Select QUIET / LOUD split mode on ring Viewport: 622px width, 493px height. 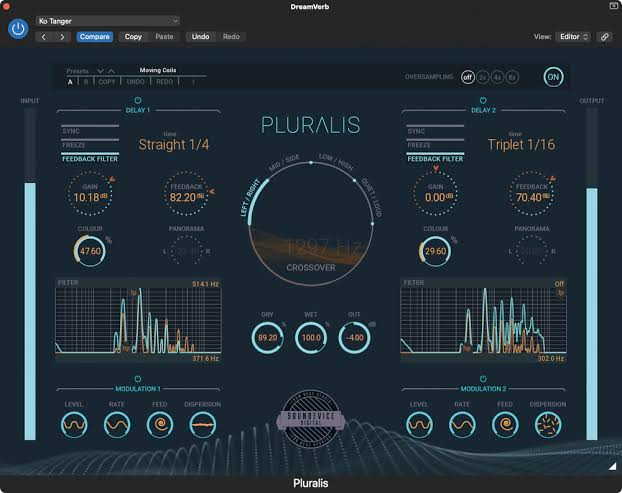[x=372, y=198]
